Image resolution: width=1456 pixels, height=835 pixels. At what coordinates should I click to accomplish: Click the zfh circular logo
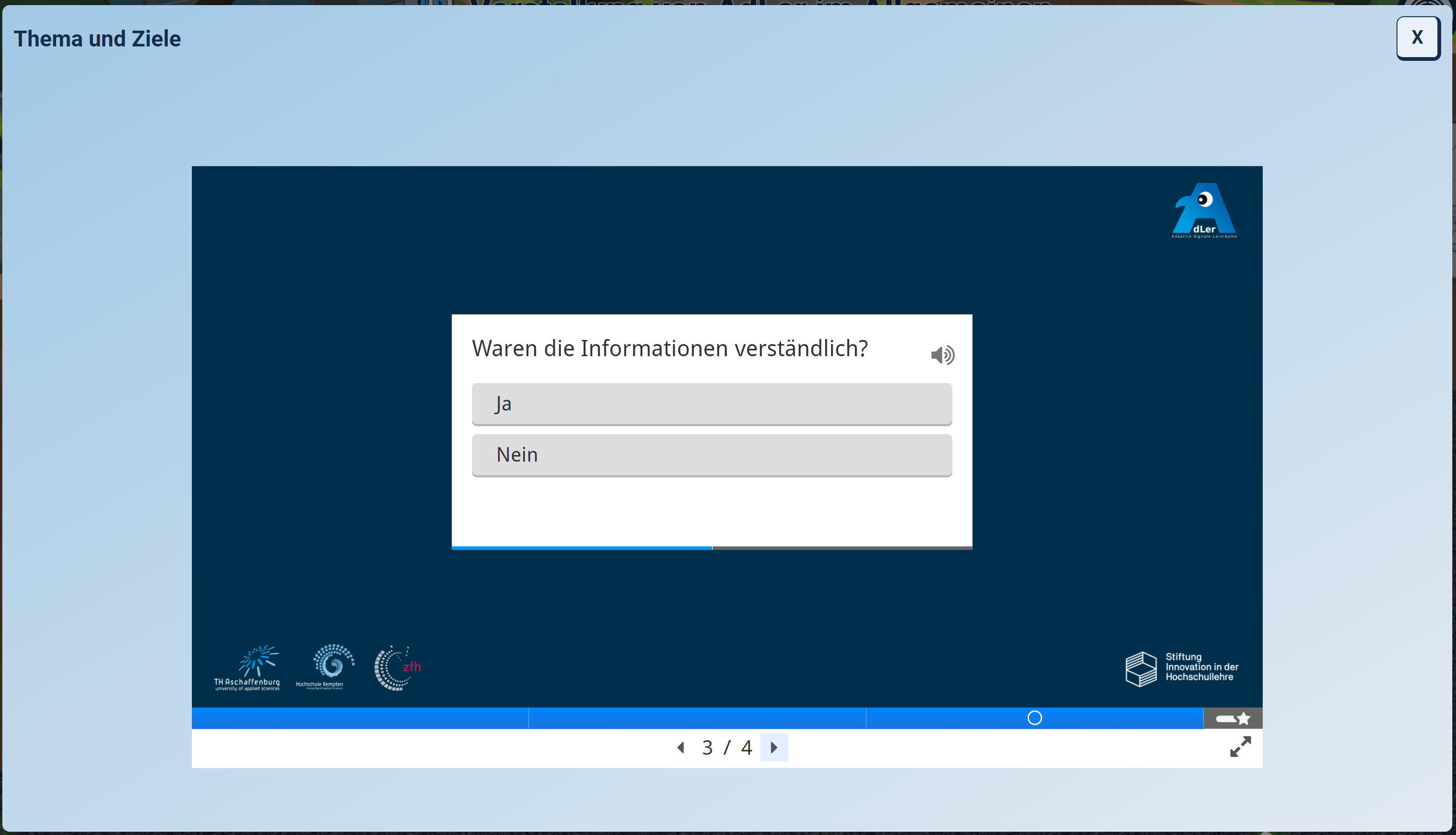coord(397,667)
